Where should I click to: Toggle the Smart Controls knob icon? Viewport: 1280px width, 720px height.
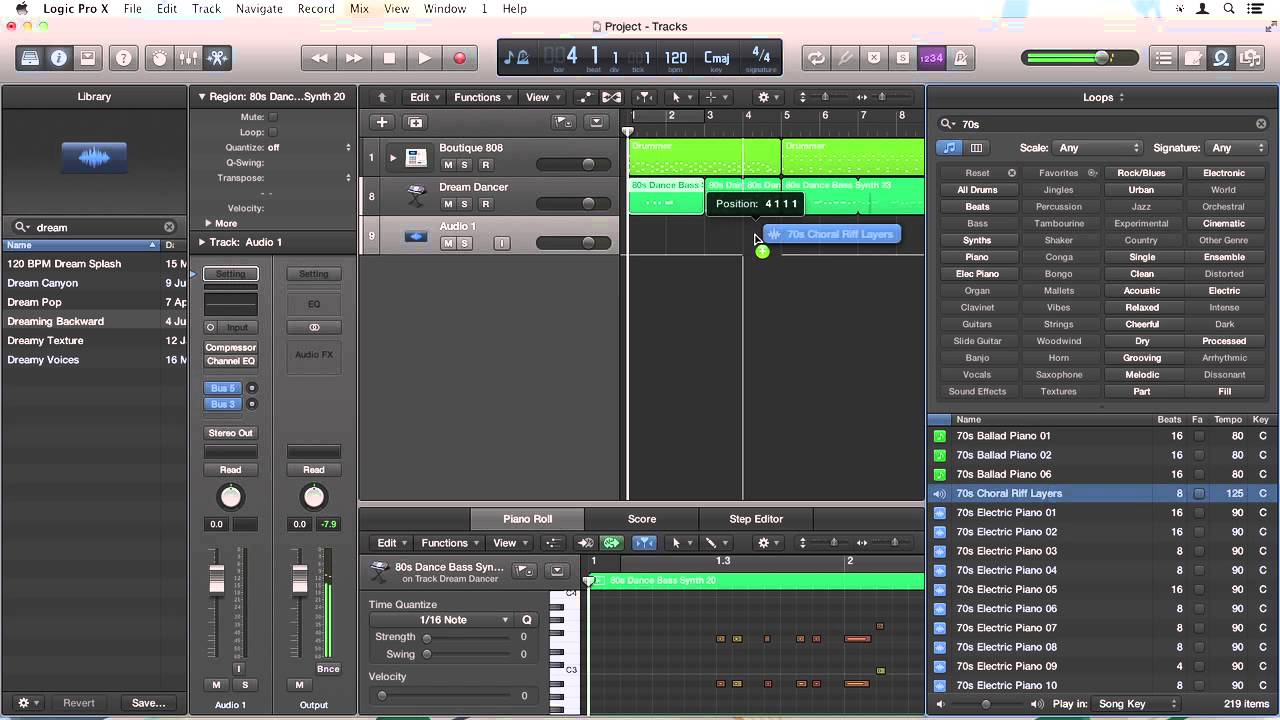click(x=160, y=58)
